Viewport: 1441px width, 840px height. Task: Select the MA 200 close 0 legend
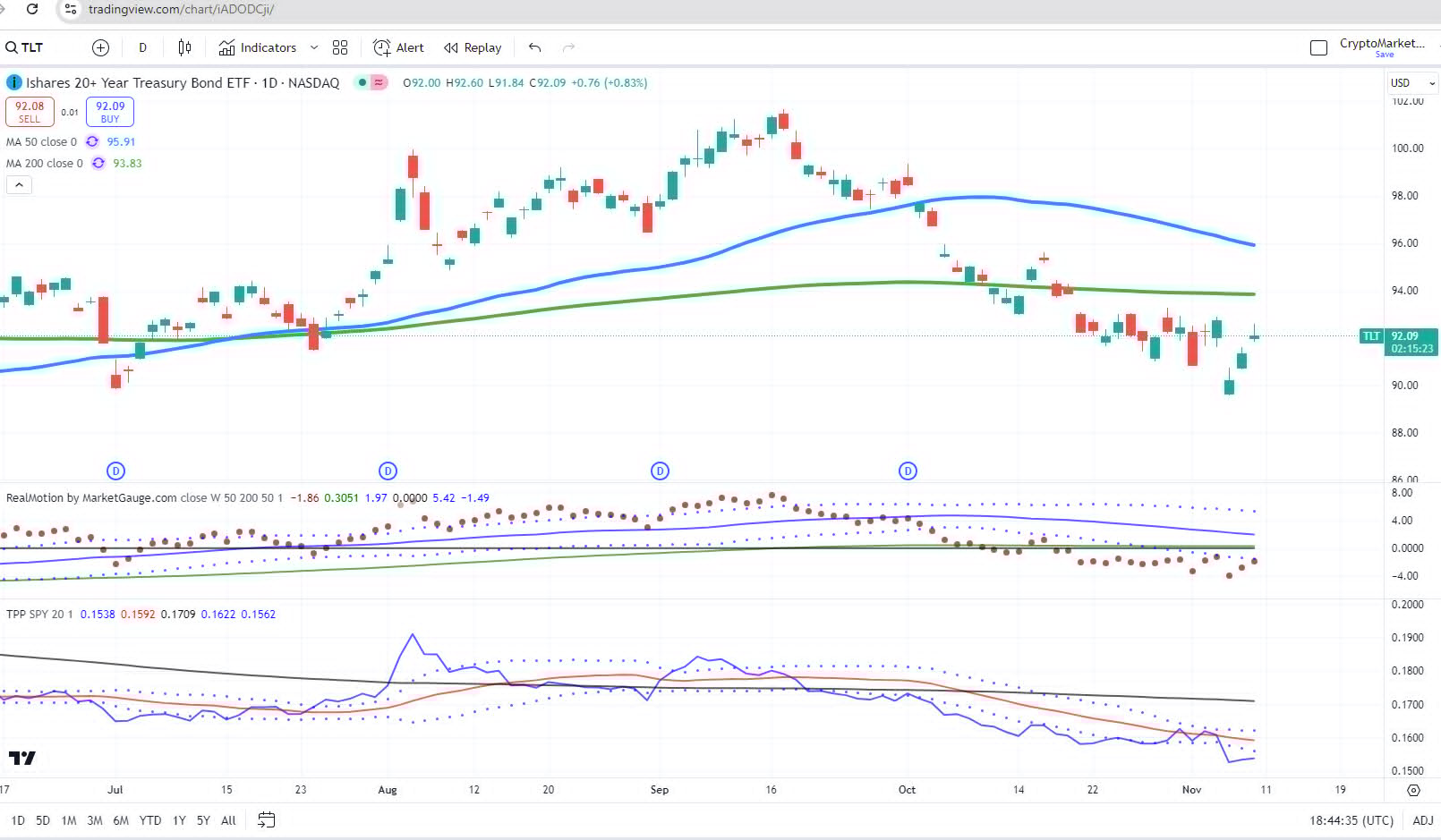point(44,163)
